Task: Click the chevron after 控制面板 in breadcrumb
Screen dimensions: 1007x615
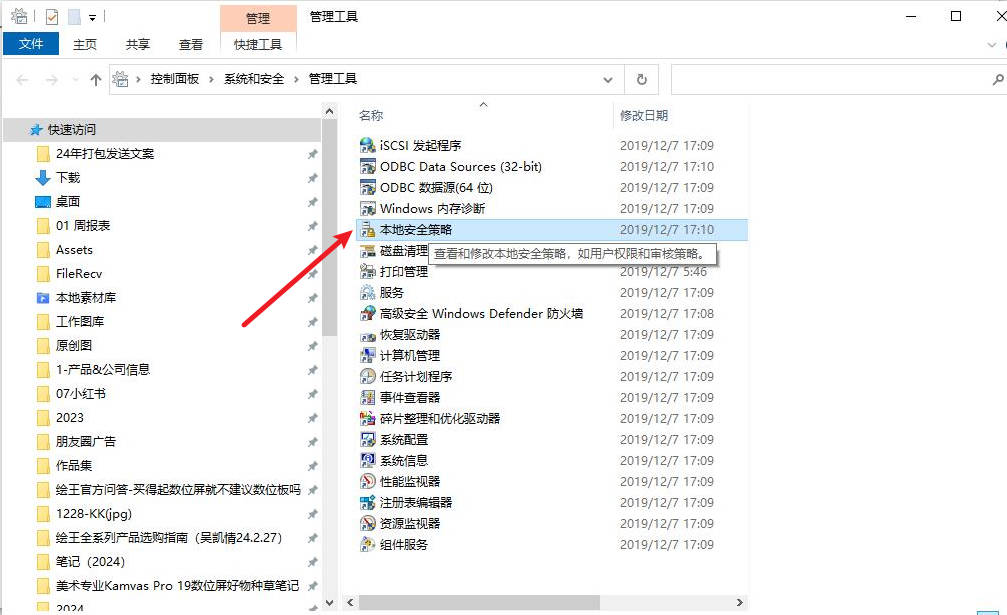Action: (x=211, y=80)
